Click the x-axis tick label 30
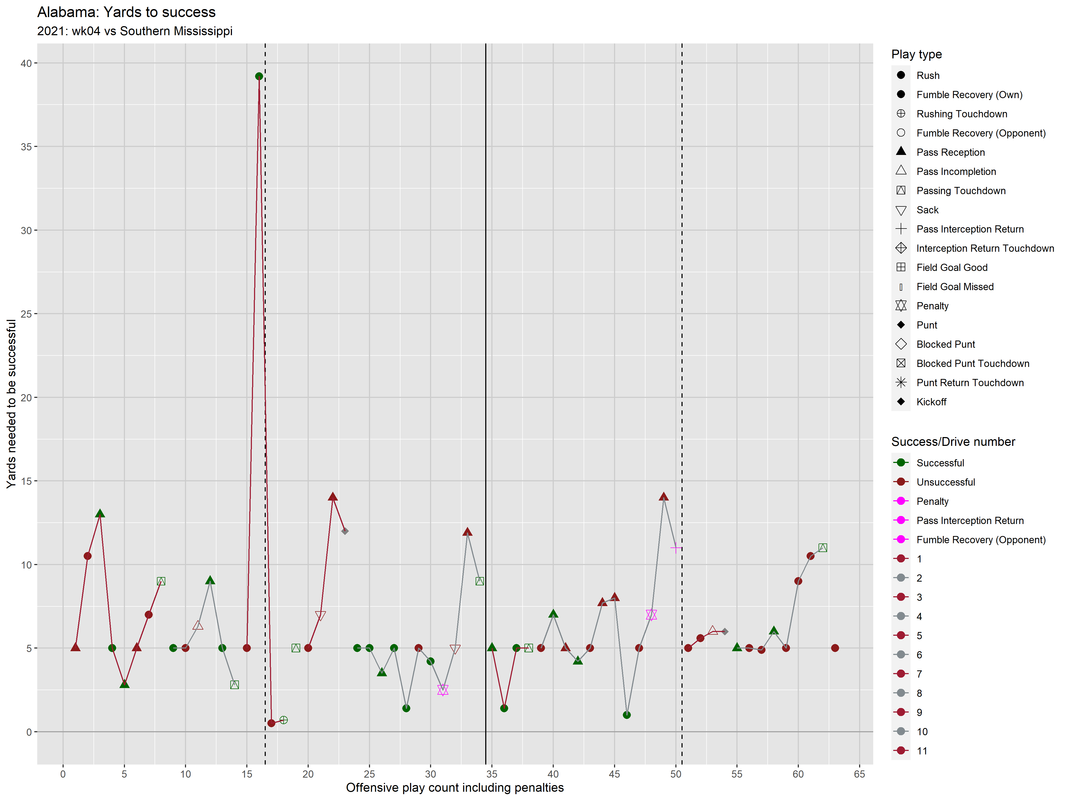Image resolution: width=1067 pixels, height=800 pixels. [431, 773]
